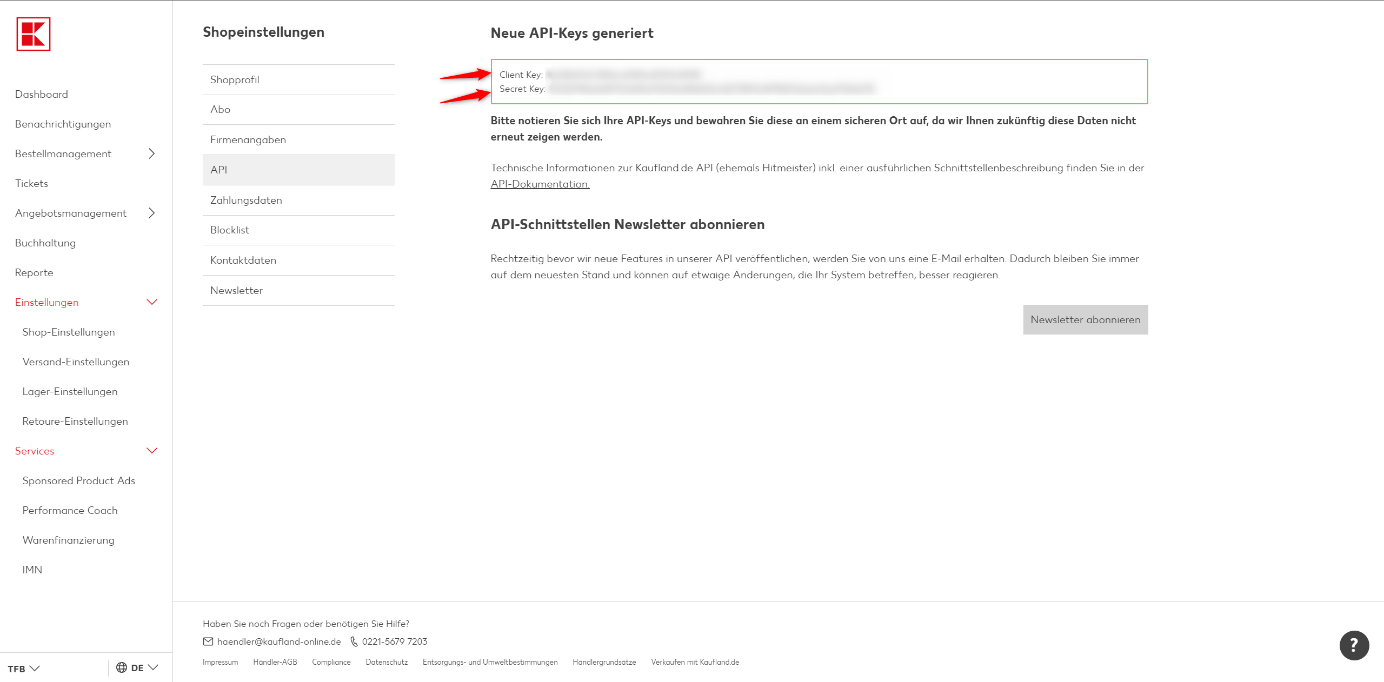Click the phone number 0221-5679 7203

394,642
